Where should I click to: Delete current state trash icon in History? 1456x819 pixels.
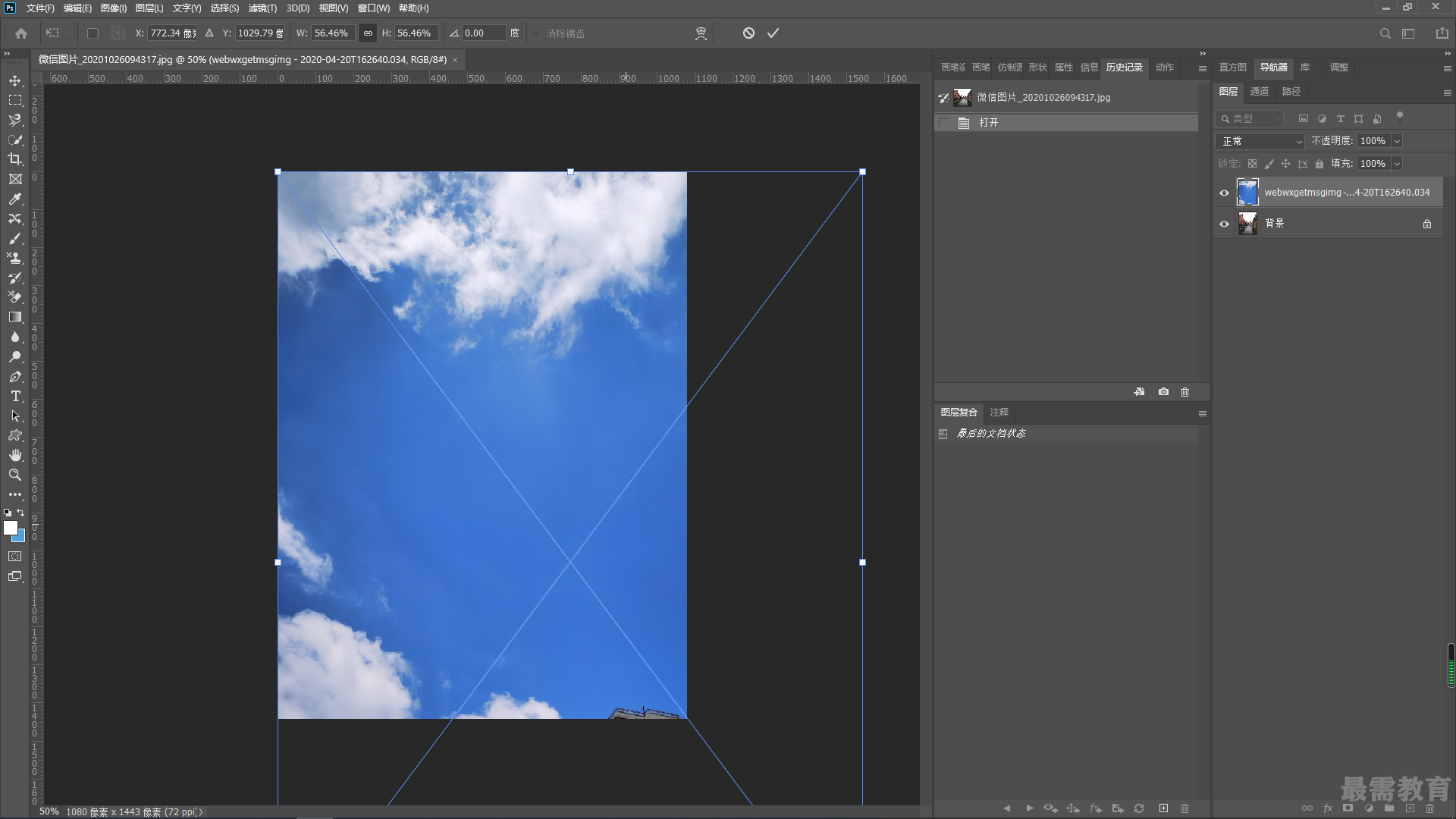1185,392
